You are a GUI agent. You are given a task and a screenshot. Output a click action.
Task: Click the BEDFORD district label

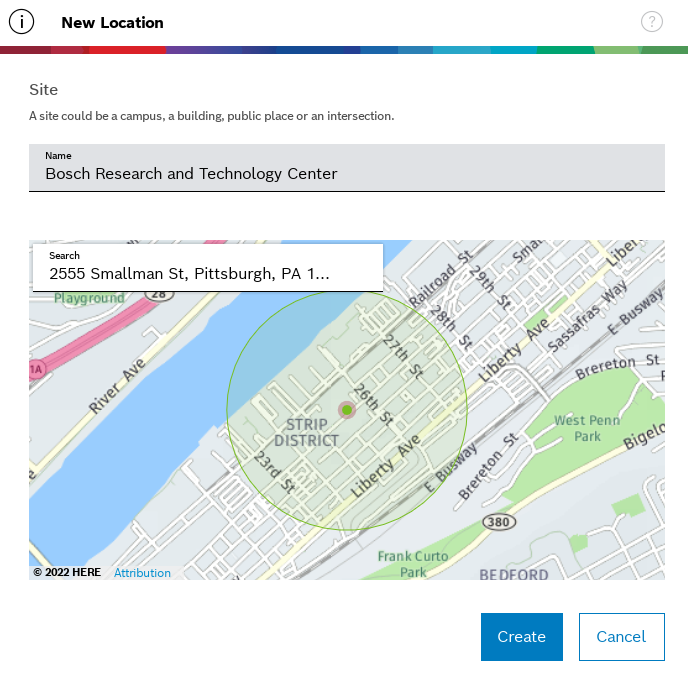(x=514, y=574)
